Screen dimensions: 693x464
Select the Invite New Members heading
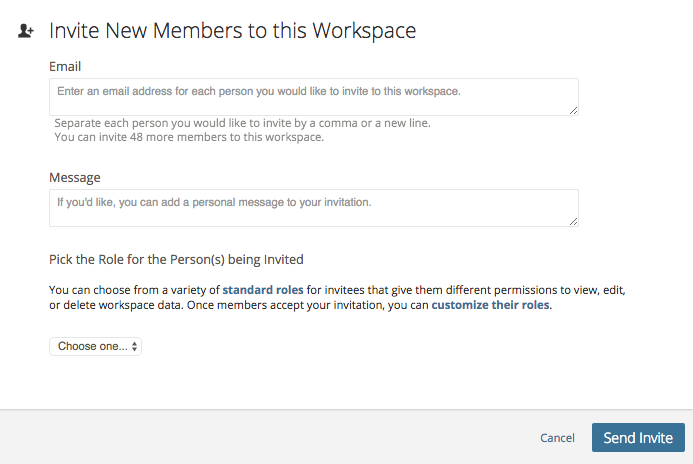click(x=232, y=30)
